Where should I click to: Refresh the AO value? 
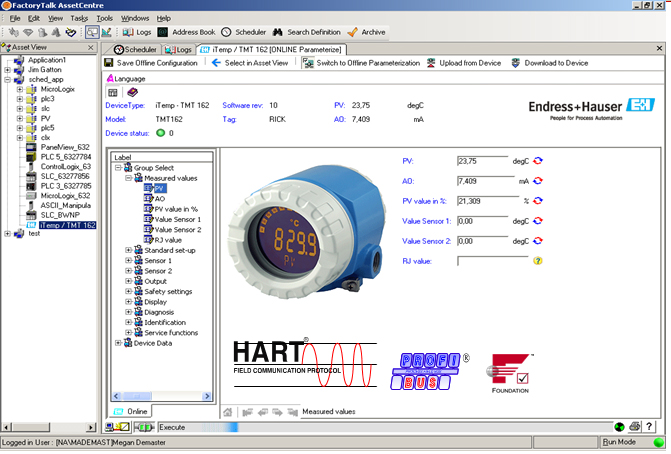pos(538,181)
